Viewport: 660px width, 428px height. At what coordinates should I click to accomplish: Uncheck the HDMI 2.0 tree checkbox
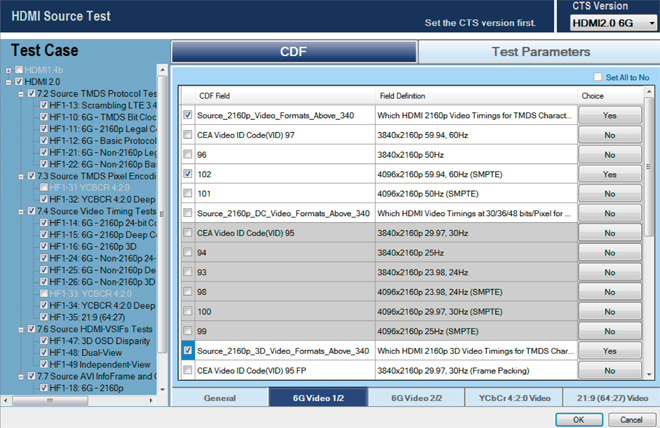tap(19, 81)
